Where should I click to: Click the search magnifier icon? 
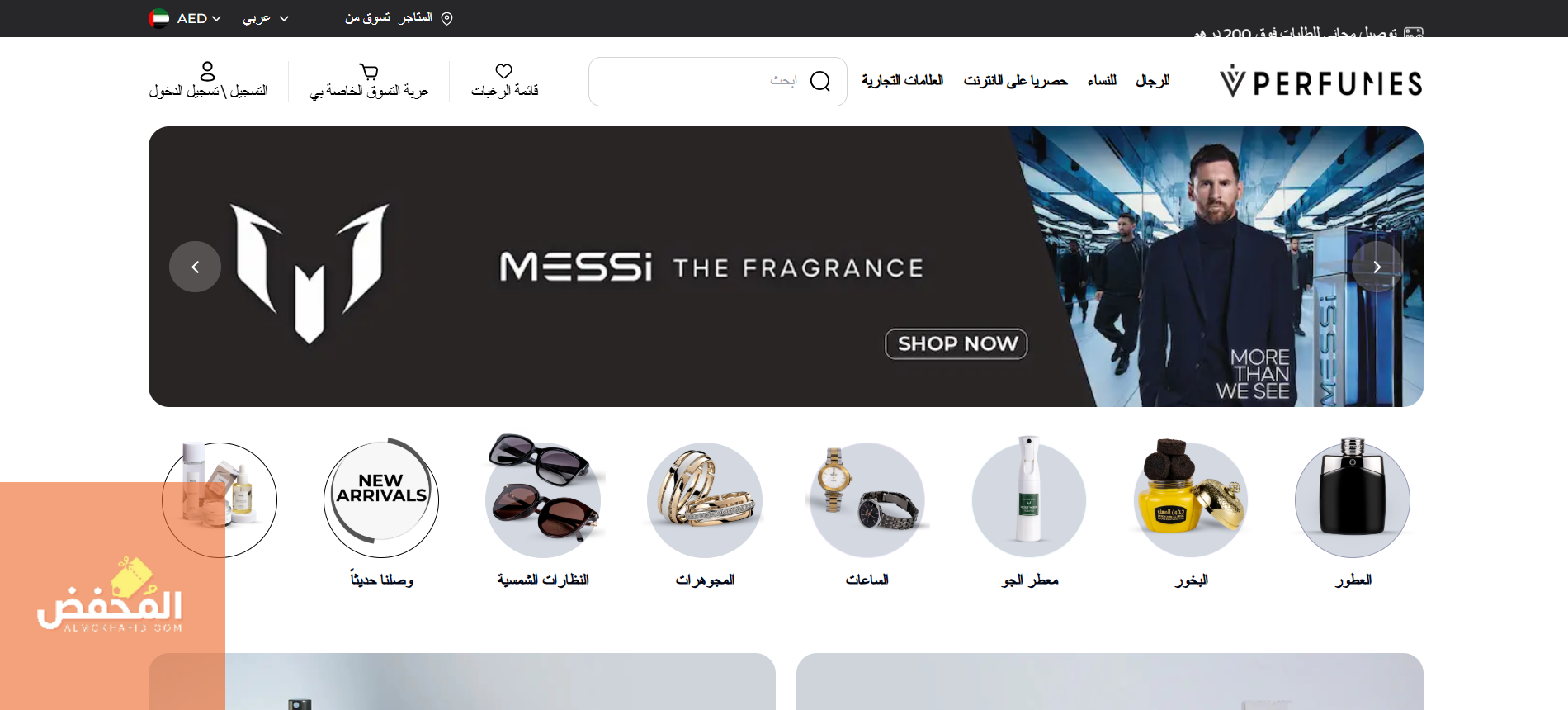coord(820,81)
